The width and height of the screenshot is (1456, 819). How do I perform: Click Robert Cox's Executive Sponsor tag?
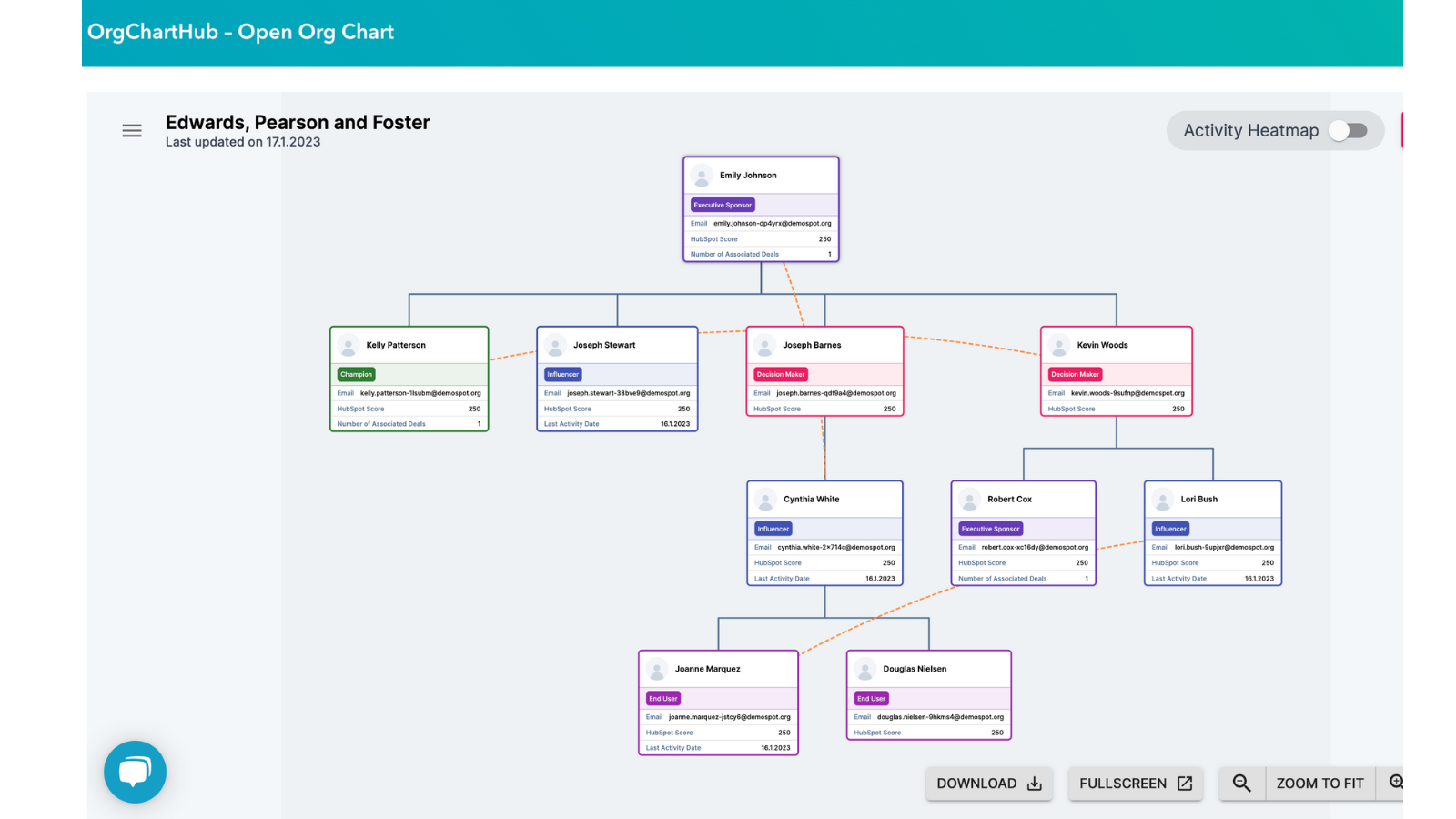[991, 529]
